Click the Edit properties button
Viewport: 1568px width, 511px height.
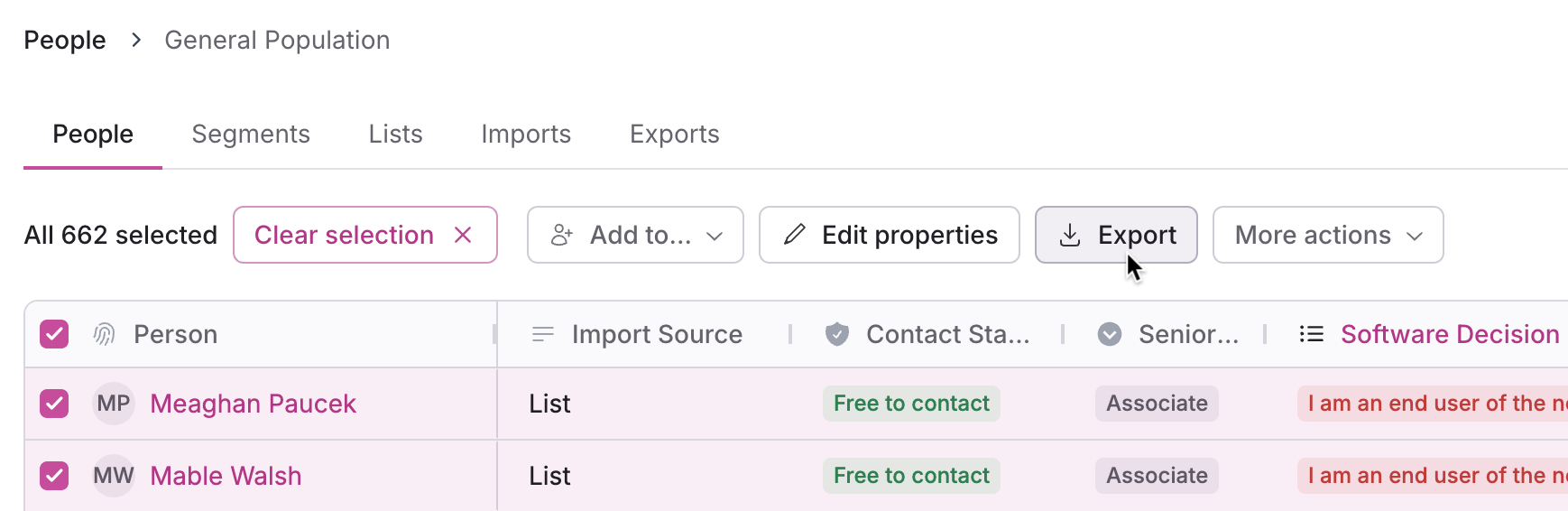(889, 236)
